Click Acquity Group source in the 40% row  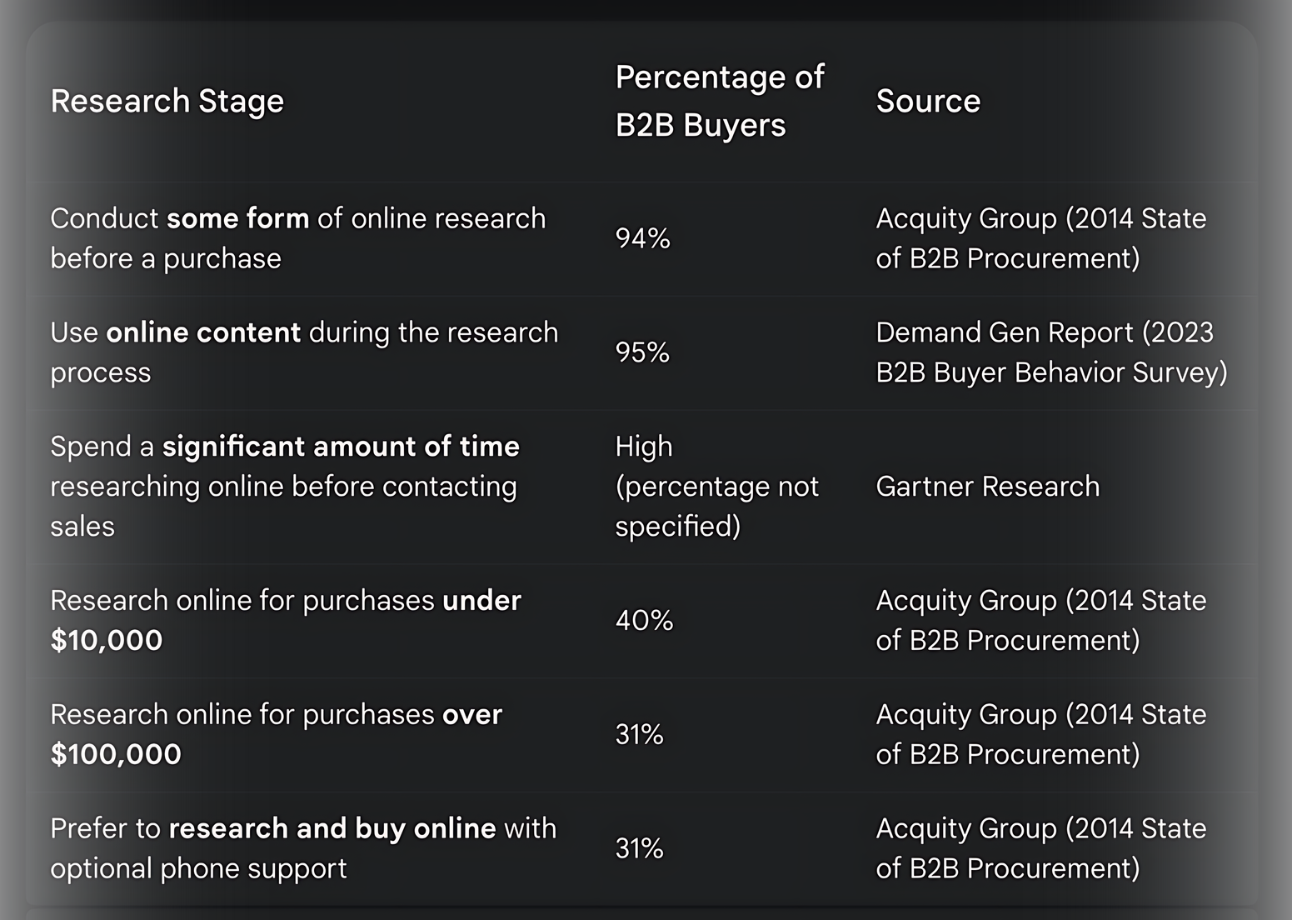(x=1041, y=620)
